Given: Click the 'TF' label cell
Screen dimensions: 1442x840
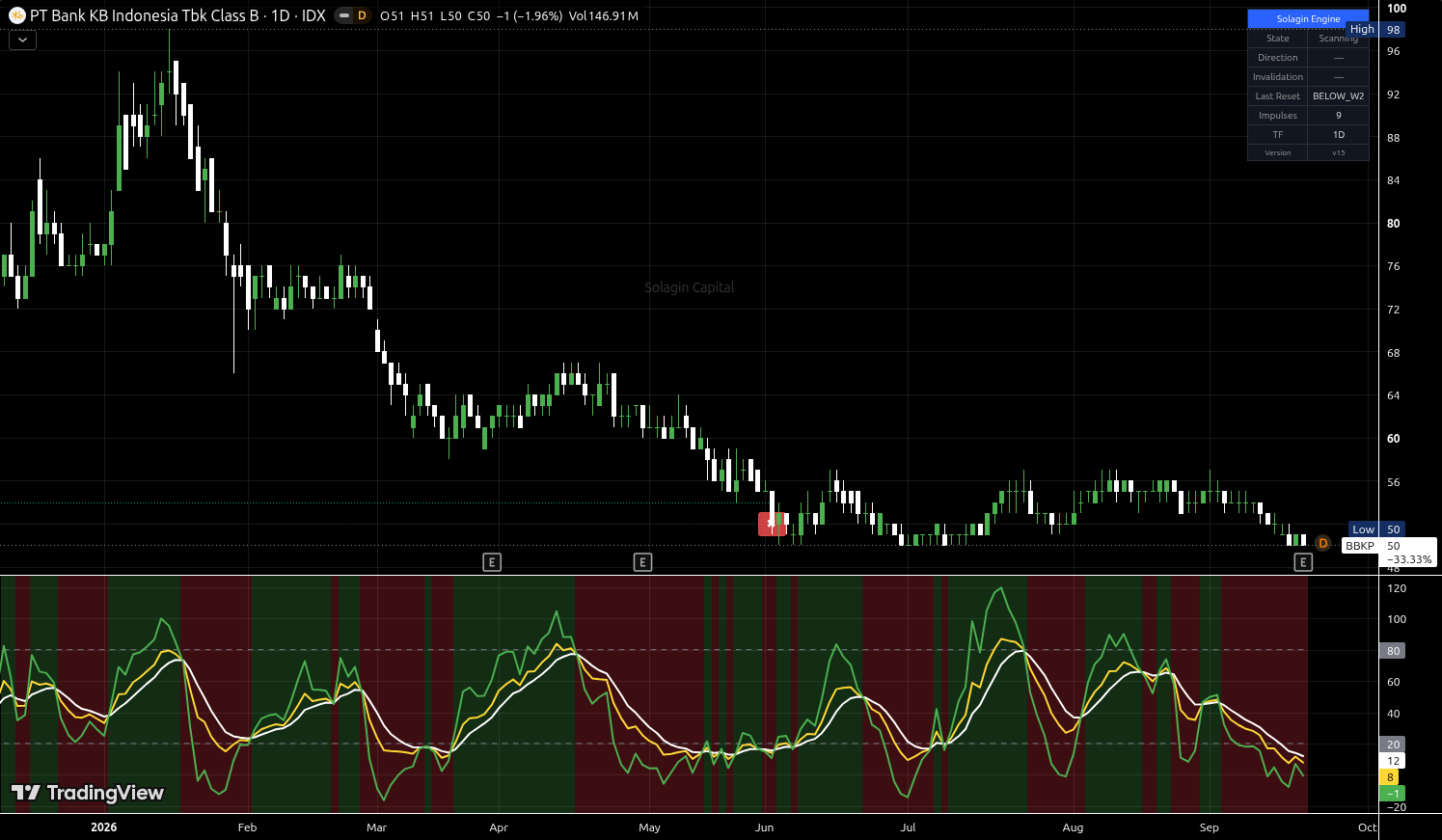Looking at the screenshot, I should (x=1277, y=135).
